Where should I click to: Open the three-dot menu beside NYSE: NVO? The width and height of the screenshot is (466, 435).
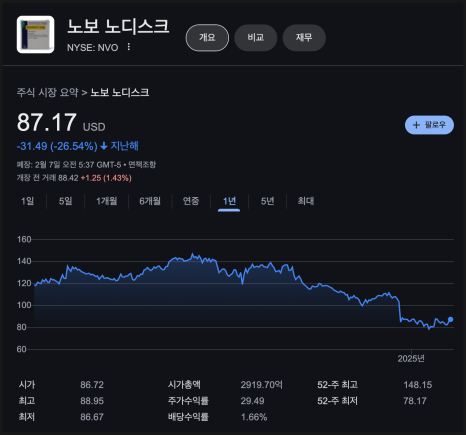pyautogui.click(x=129, y=47)
